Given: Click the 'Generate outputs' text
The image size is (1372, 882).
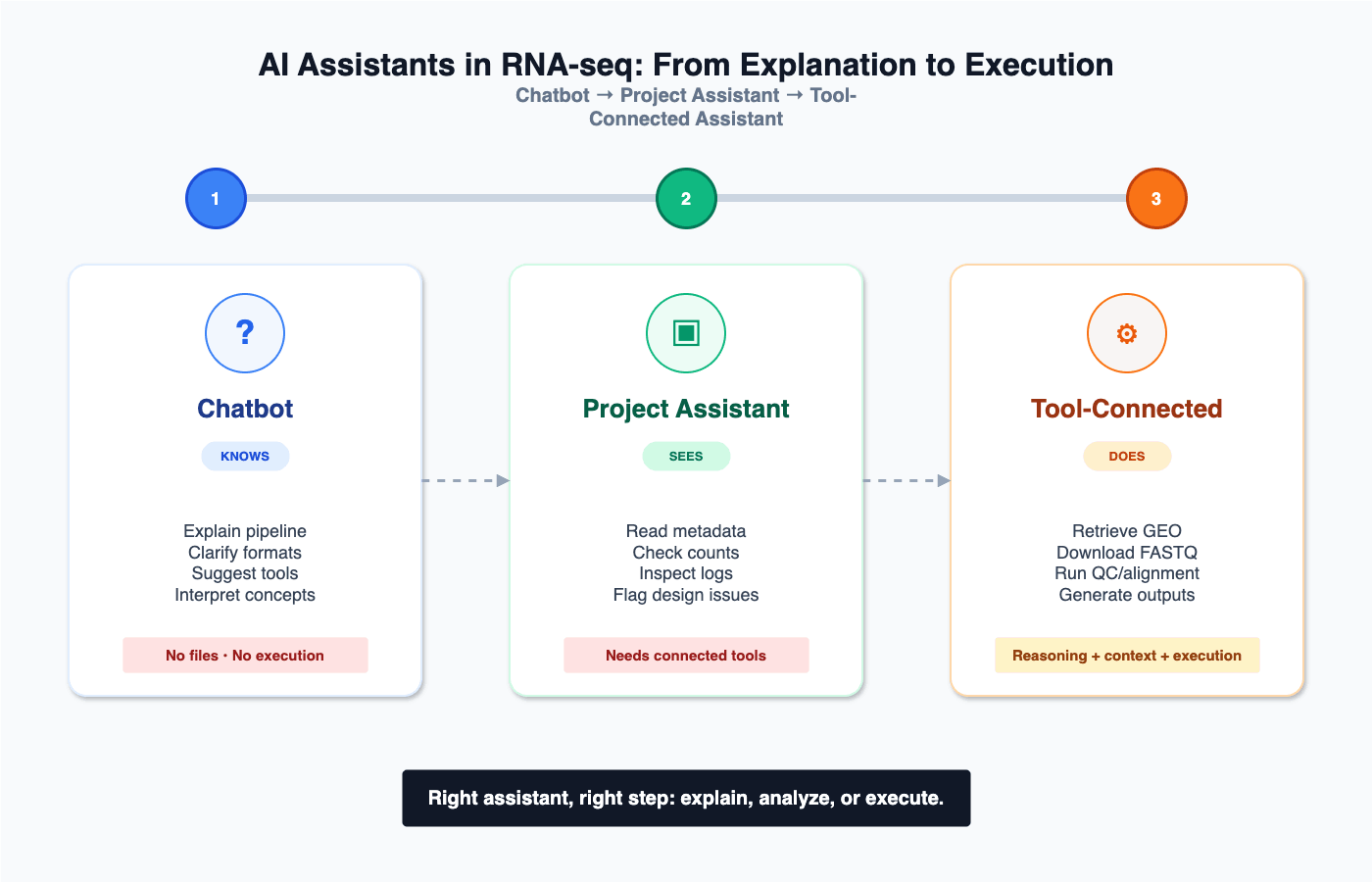Looking at the screenshot, I should [x=1127, y=595].
